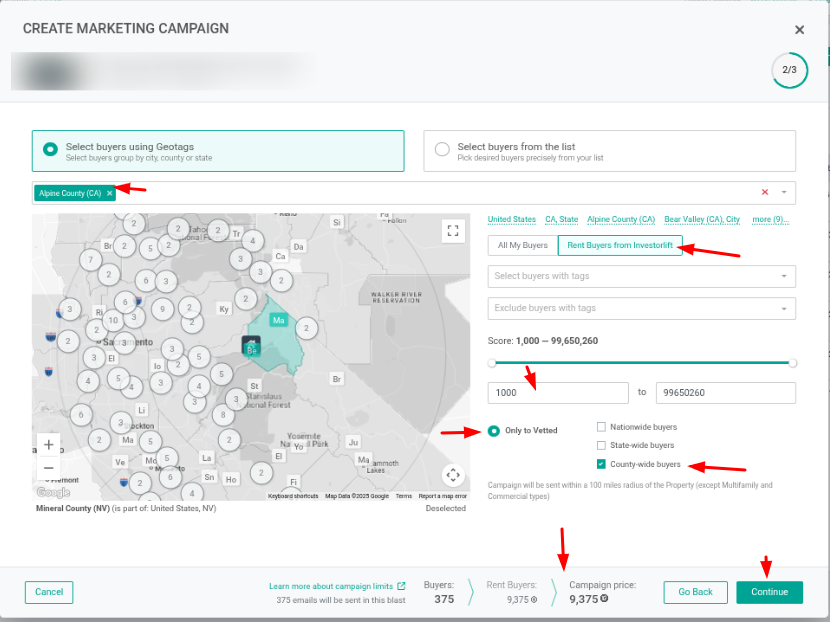Open Exclude buyers with tags dropdown

coord(642,308)
